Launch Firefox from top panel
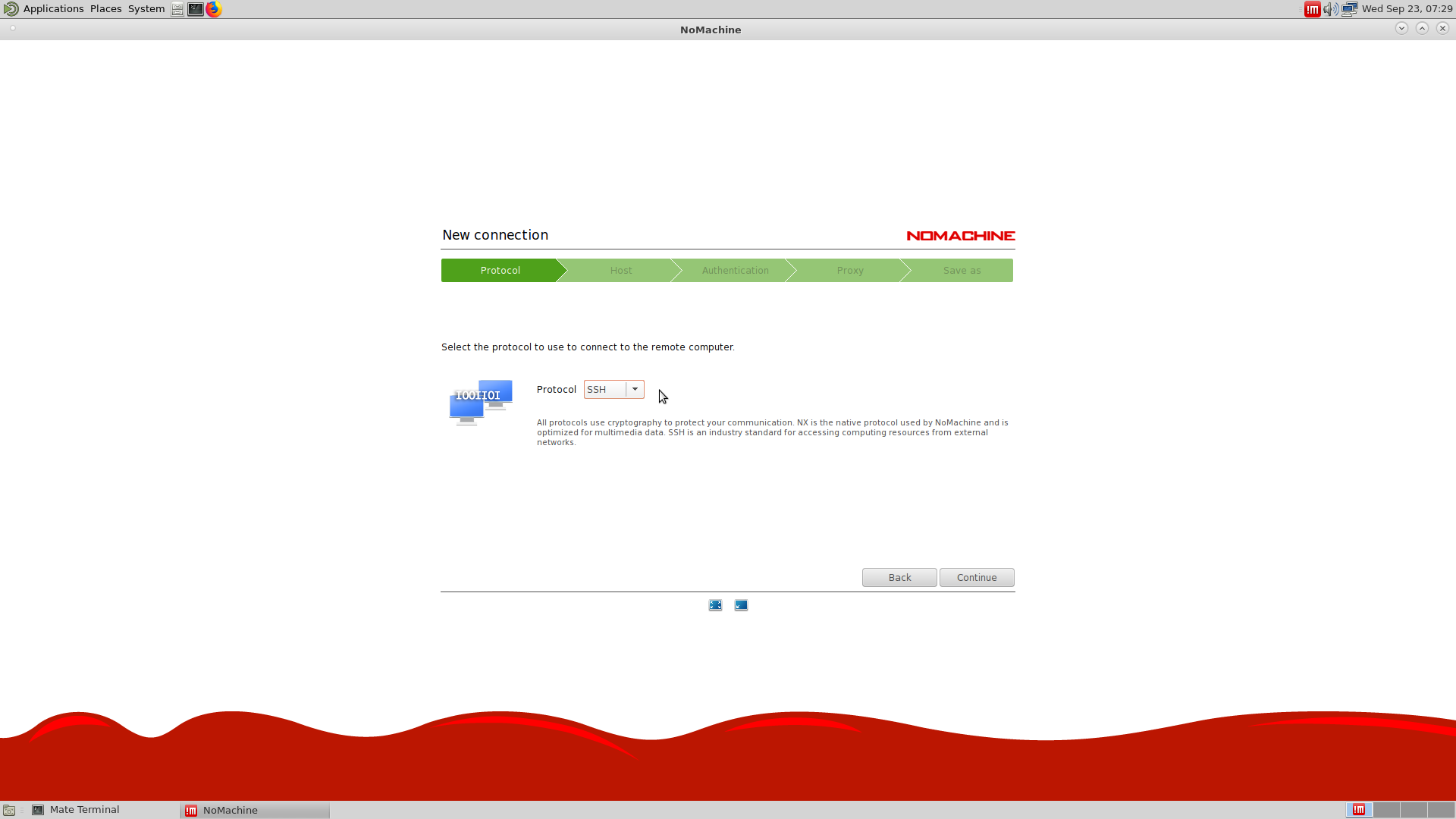Screen dimensions: 1456x819 214,9
